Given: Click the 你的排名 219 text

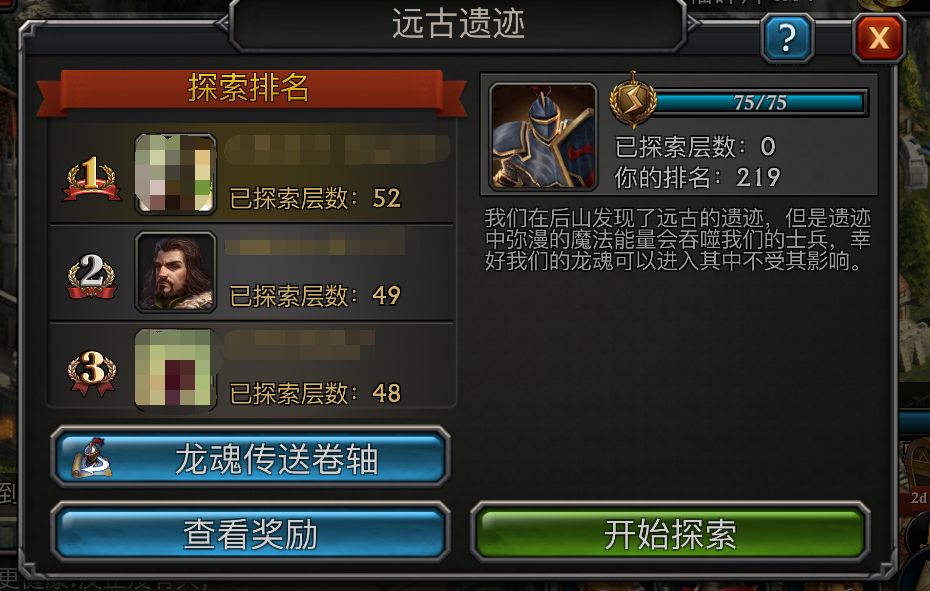Looking at the screenshot, I should click(x=698, y=177).
